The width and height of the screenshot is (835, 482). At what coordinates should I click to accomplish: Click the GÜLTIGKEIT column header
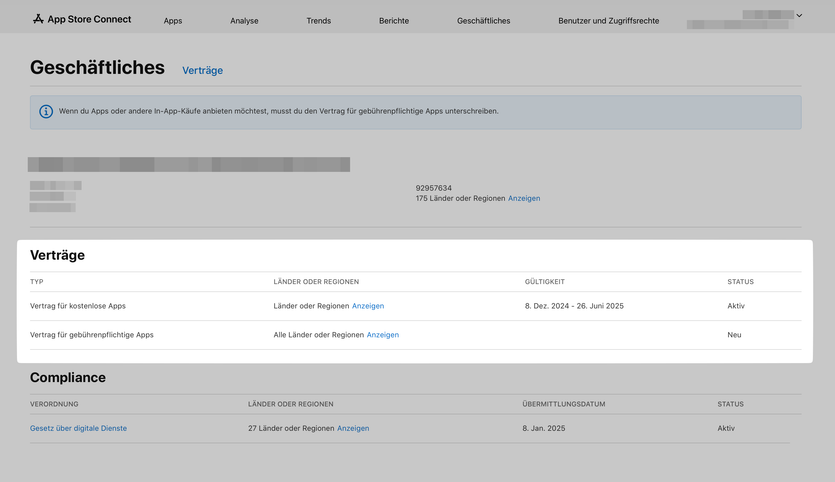point(544,282)
